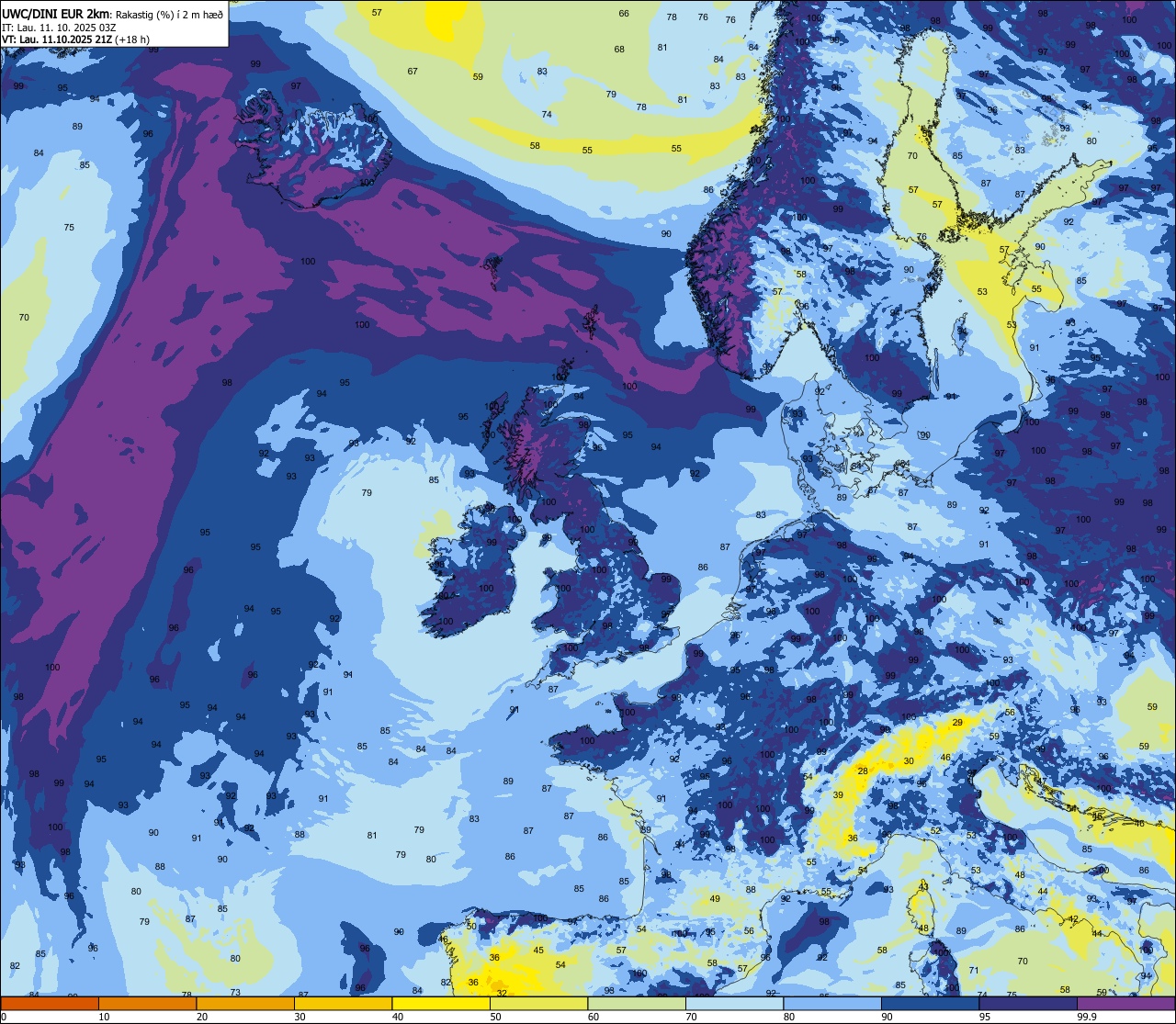Click the map value '32' over Spain

(x=502, y=993)
